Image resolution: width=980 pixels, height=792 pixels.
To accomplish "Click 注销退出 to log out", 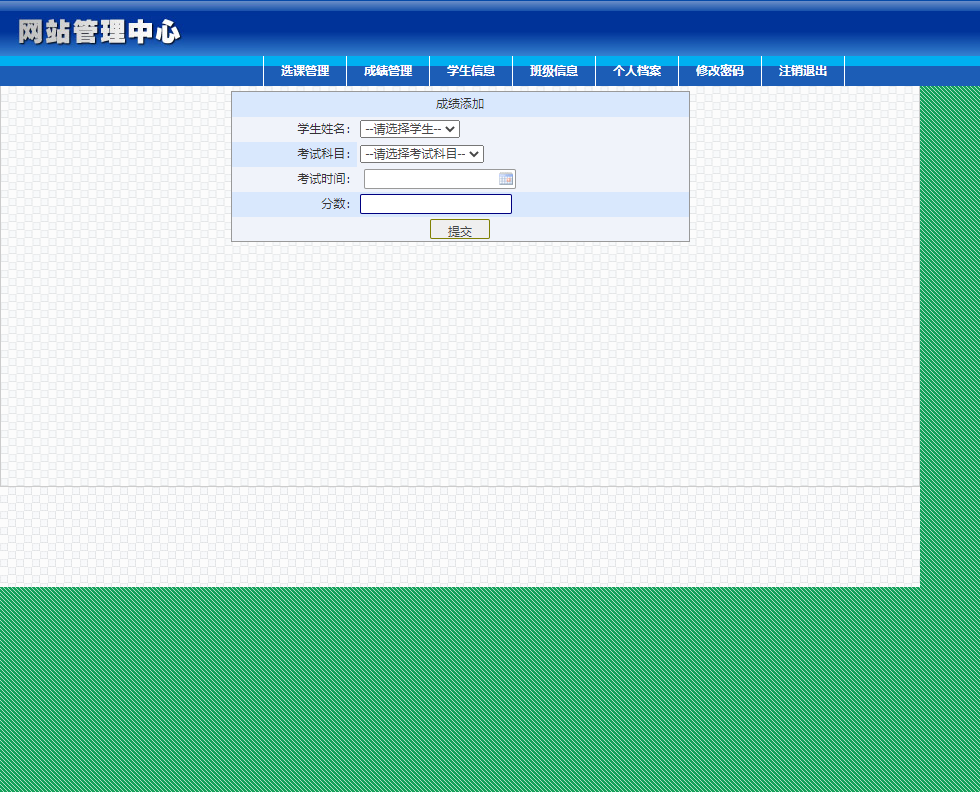I will pos(803,71).
